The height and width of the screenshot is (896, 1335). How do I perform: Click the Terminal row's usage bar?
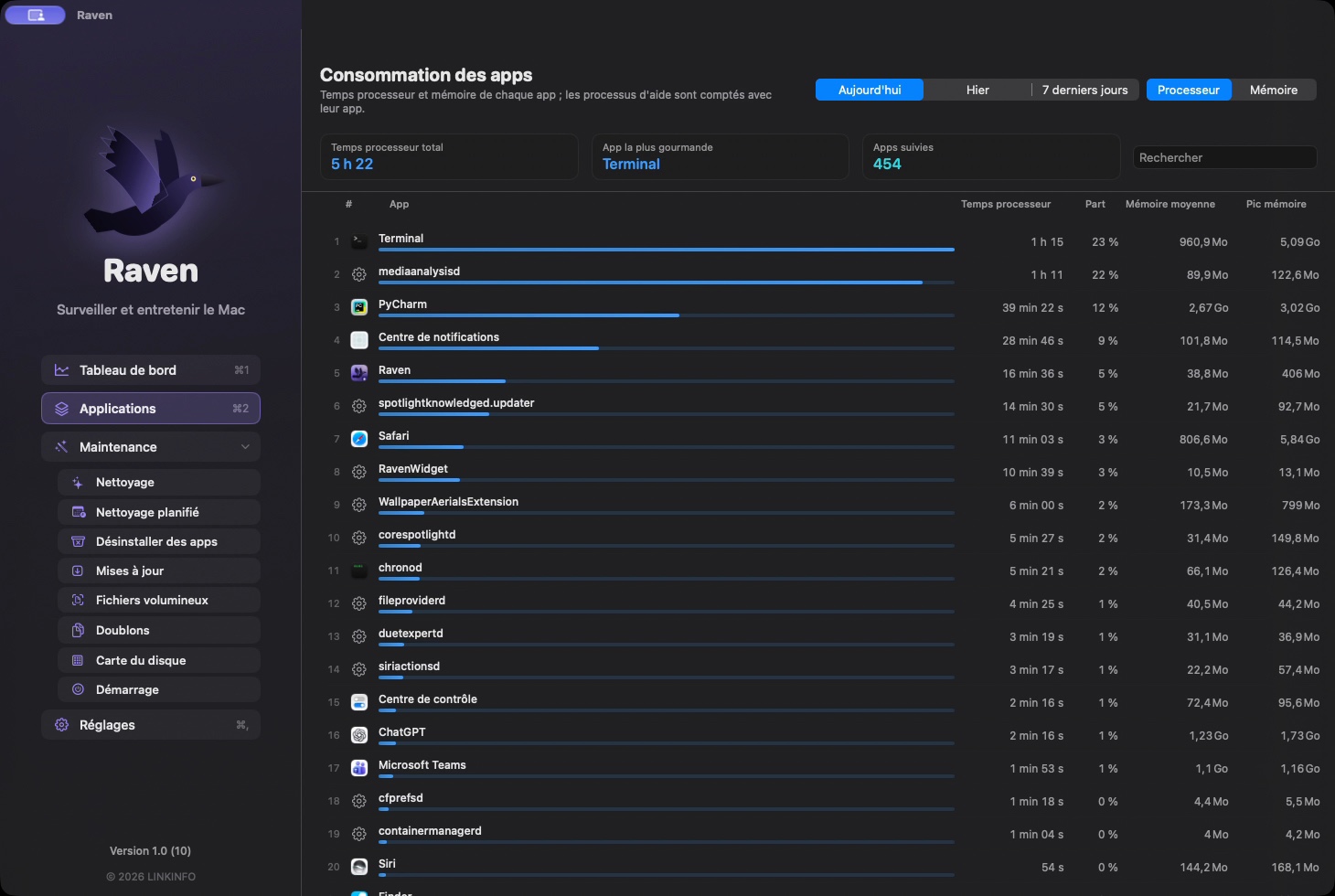point(667,249)
